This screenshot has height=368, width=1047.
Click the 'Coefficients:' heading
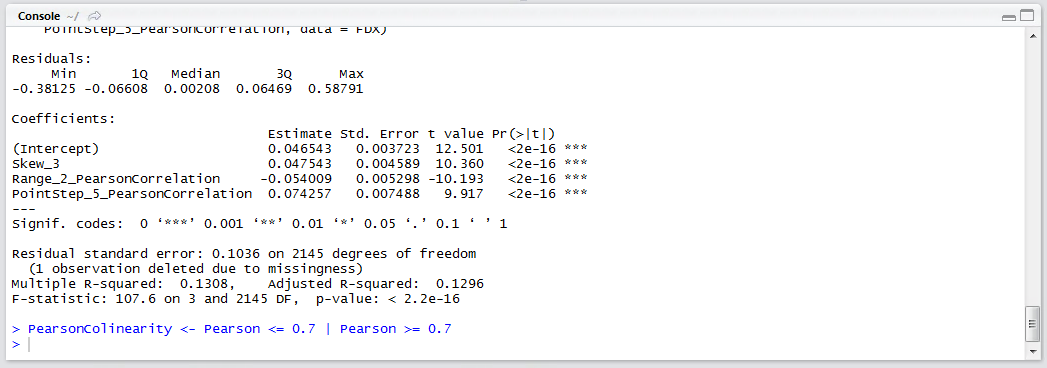[63, 120]
